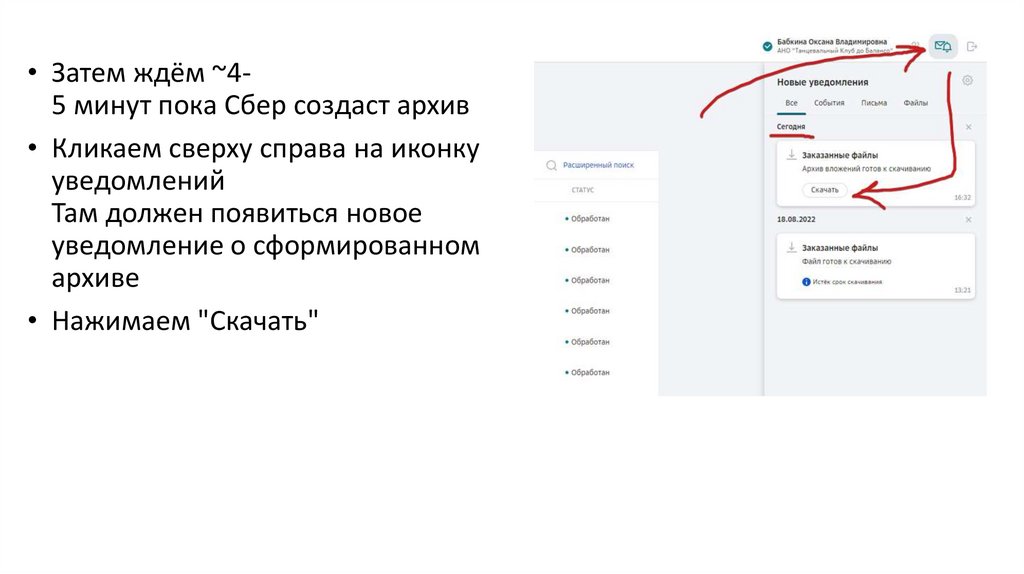Open notification settings gear icon

(x=967, y=80)
